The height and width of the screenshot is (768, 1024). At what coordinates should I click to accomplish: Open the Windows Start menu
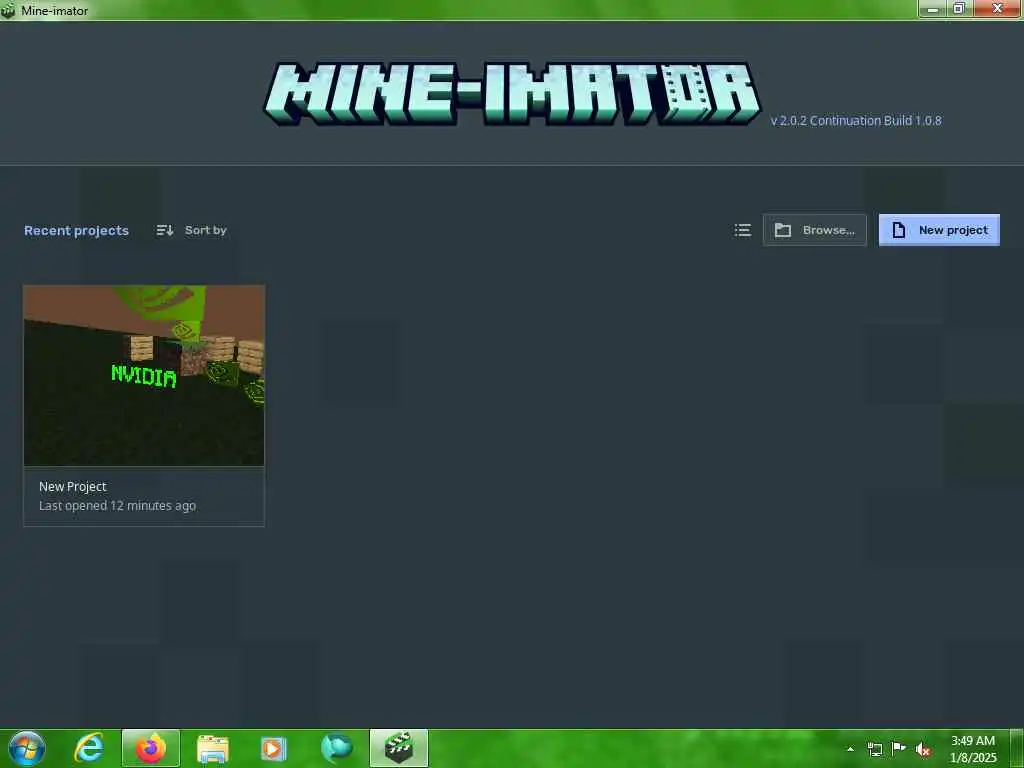click(x=27, y=748)
